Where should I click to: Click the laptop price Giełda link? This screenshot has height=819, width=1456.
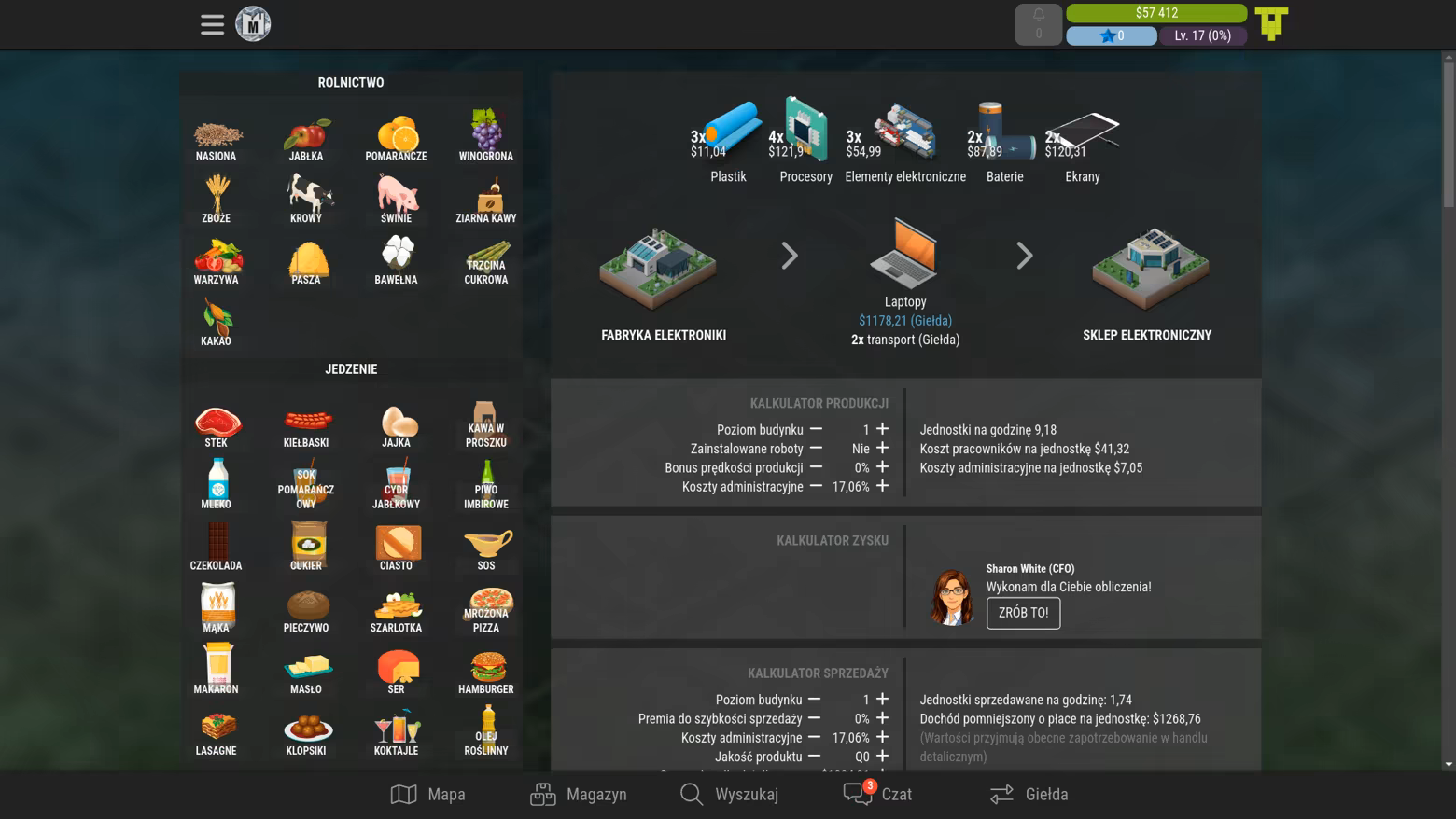pyautogui.click(x=905, y=321)
